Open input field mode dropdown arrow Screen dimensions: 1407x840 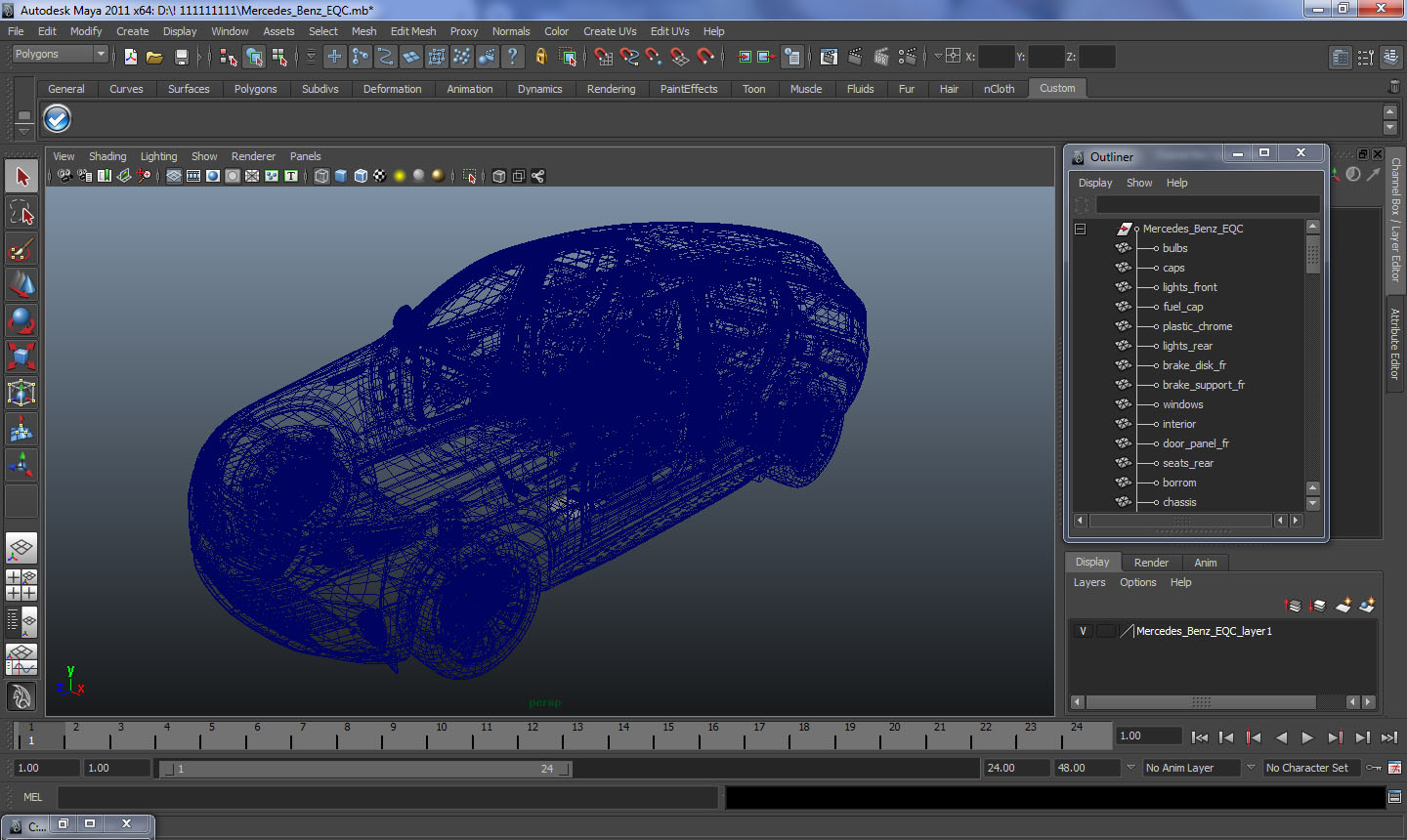(x=937, y=57)
